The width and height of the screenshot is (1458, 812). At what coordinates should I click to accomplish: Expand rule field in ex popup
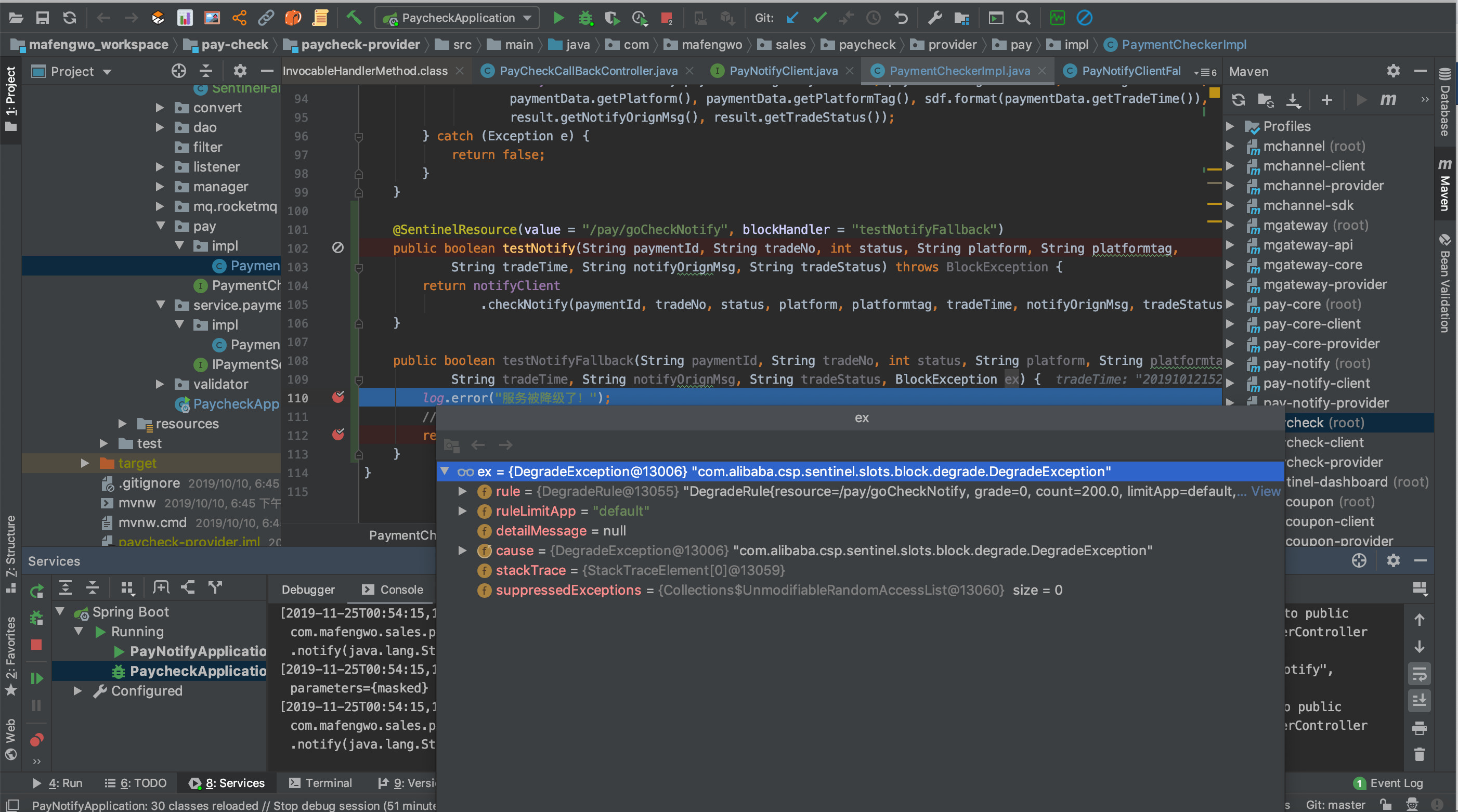tap(462, 491)
